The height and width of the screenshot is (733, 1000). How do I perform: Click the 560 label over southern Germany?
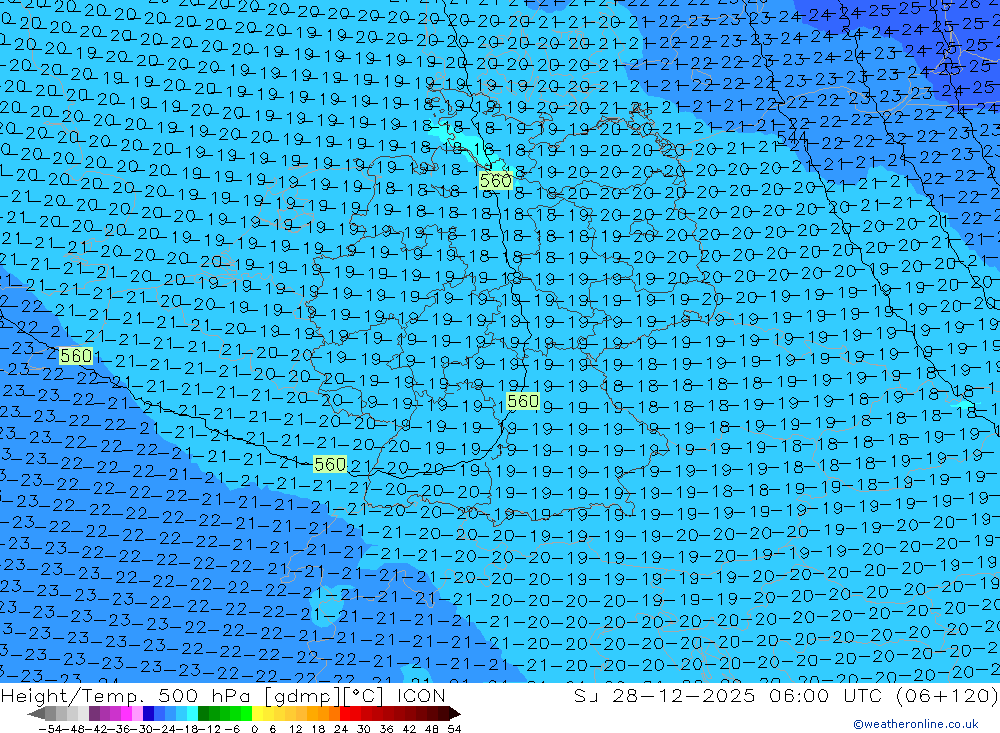[522, 401]
